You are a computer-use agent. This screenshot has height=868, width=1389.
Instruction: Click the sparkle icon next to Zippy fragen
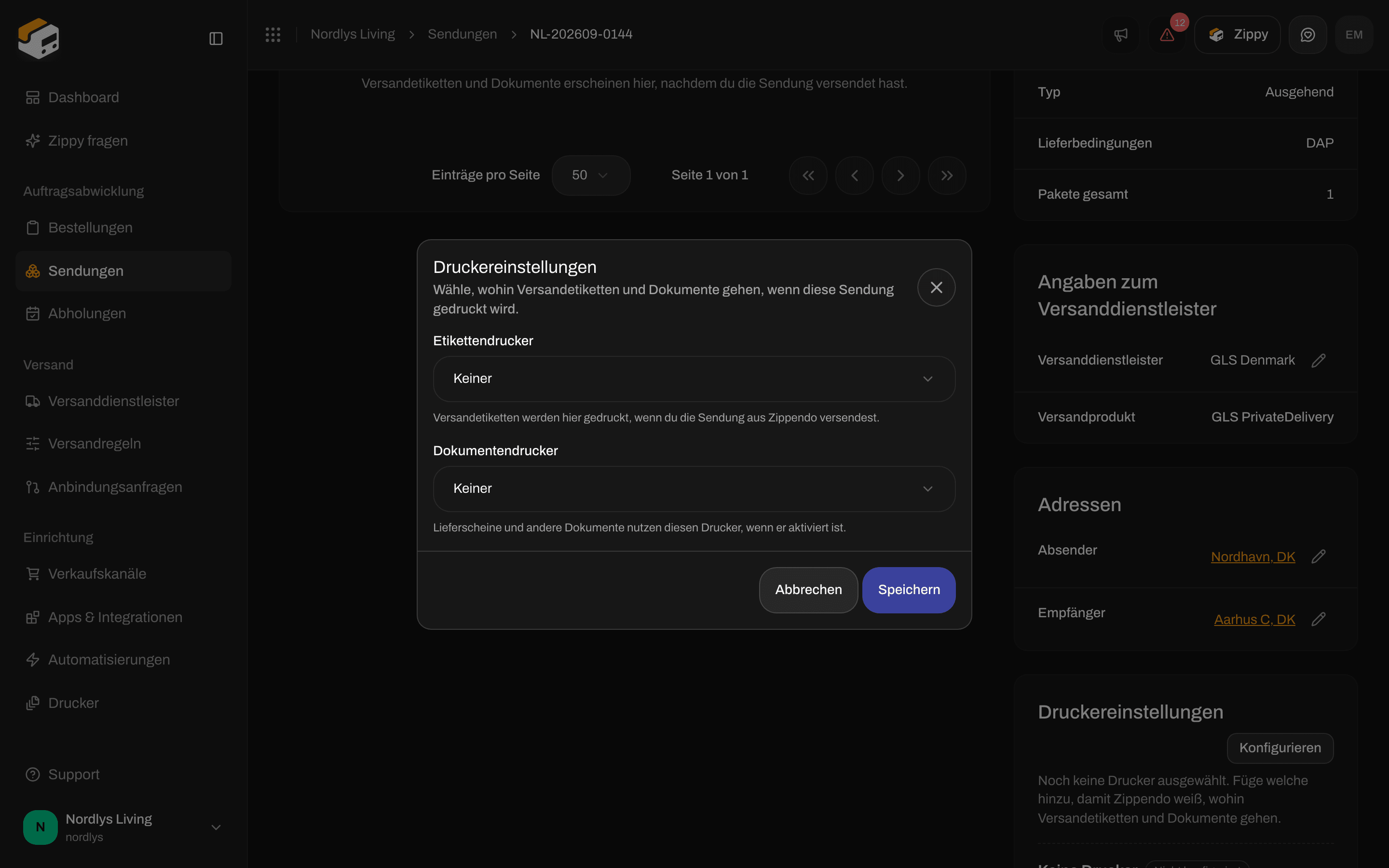point(33,141)
